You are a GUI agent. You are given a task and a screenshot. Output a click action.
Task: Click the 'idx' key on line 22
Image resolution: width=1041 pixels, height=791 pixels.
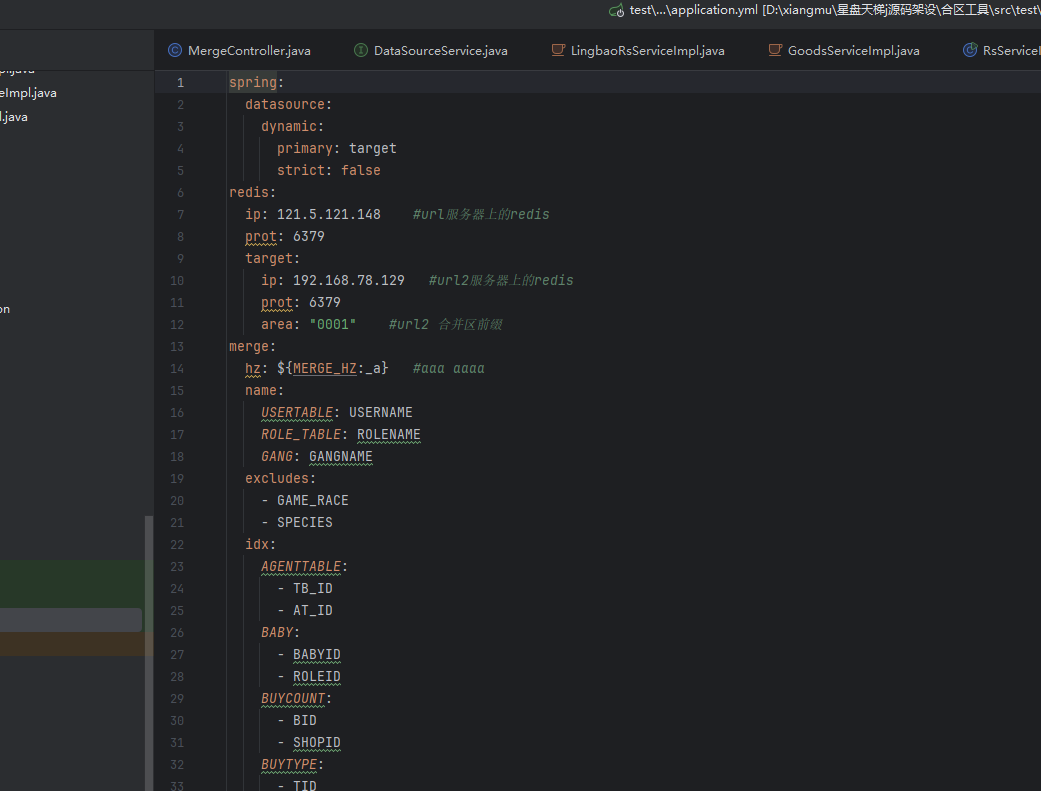click(257, 545)
